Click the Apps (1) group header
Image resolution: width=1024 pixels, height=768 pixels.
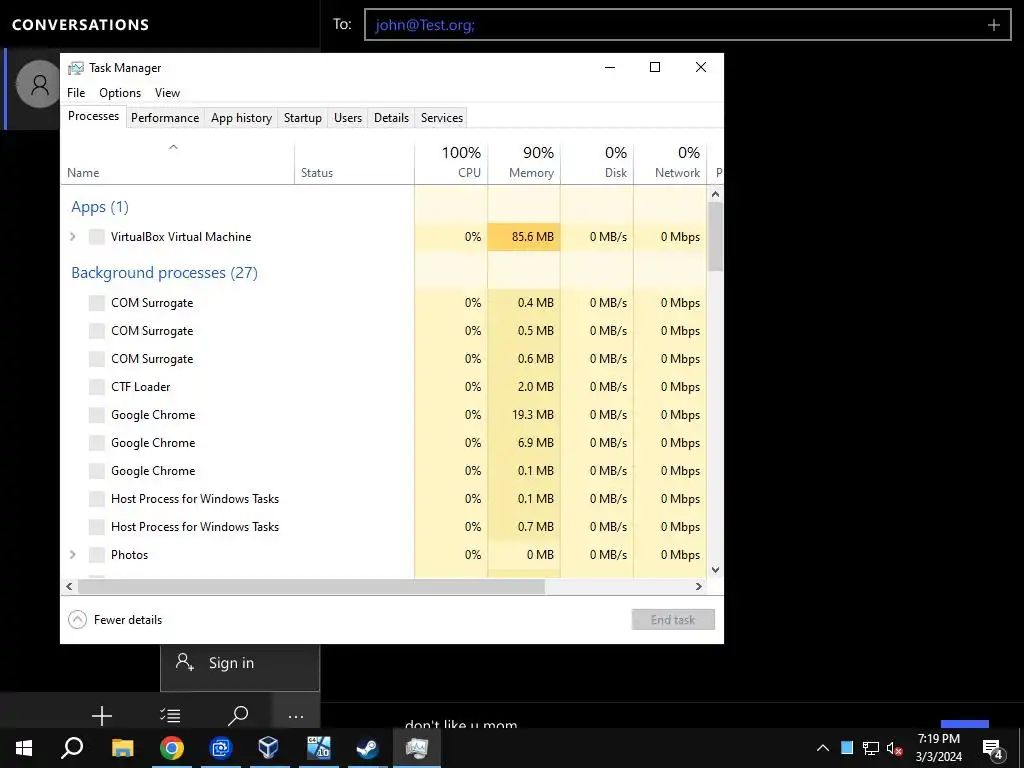100,207
